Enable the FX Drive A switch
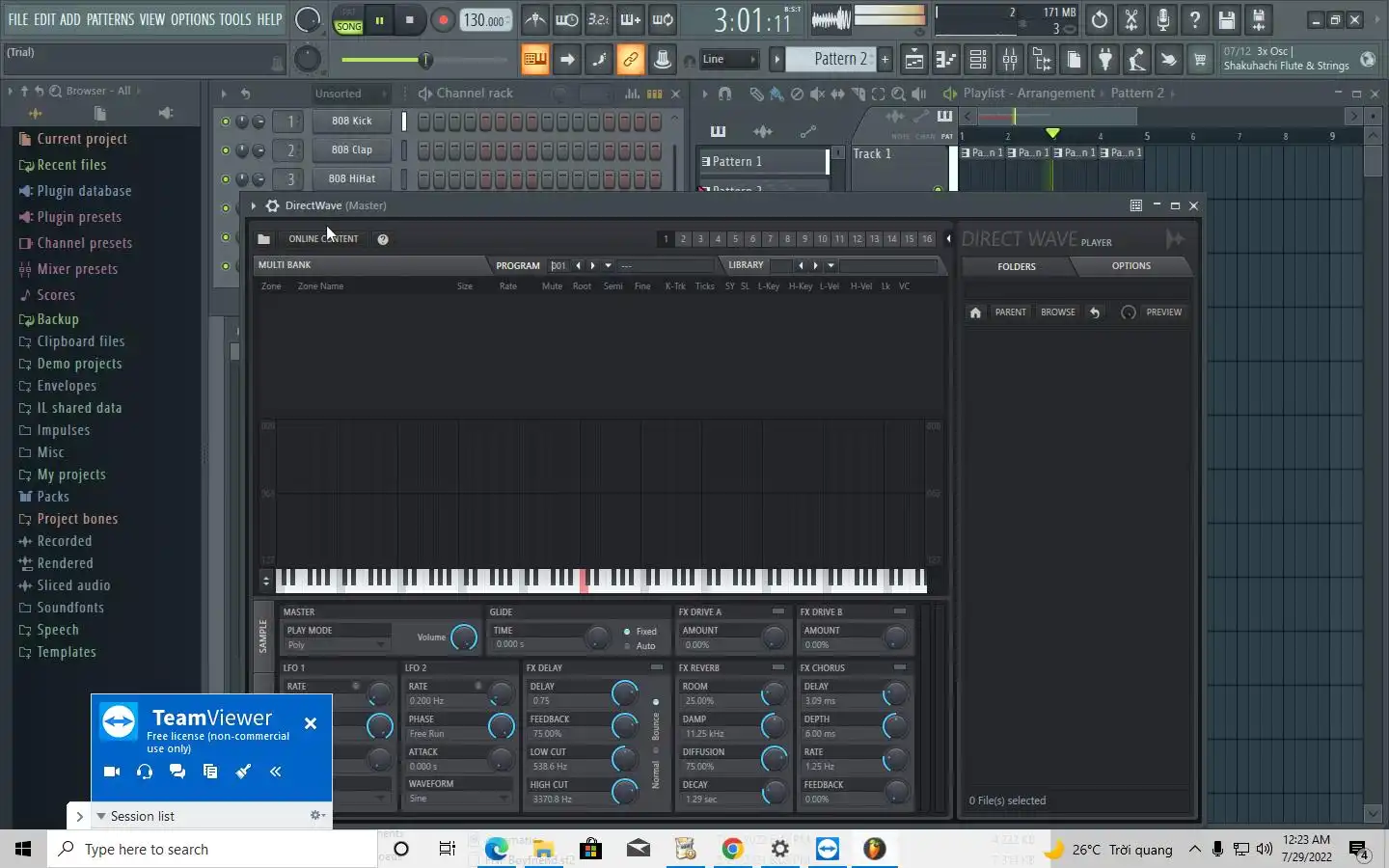 (778, 611)
